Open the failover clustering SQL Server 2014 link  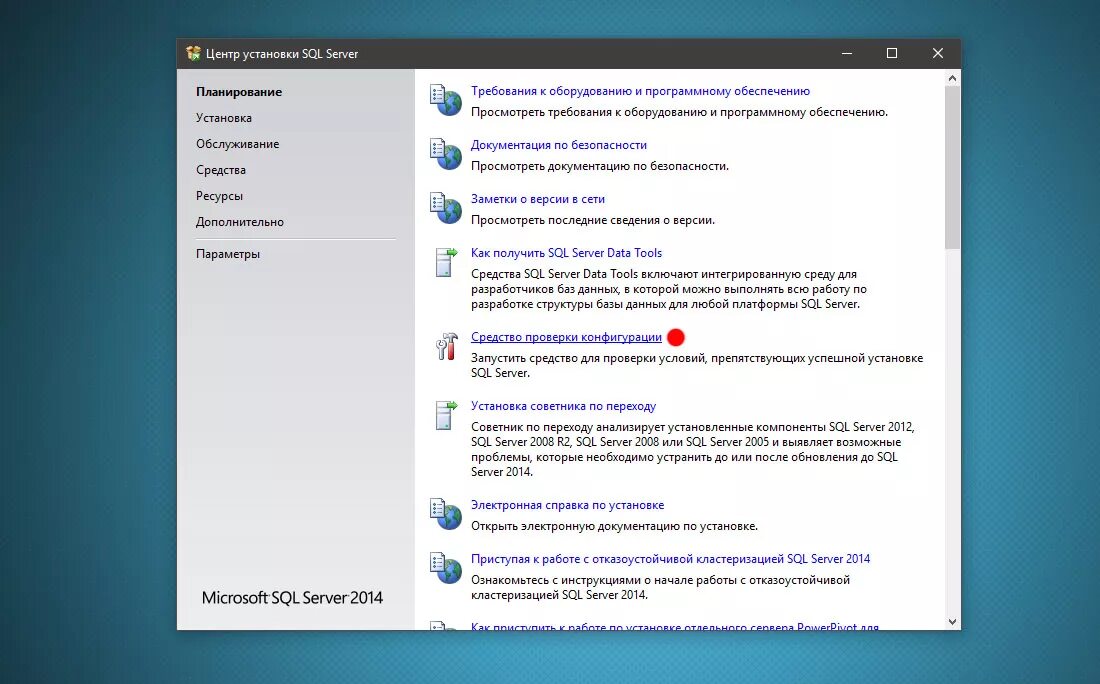click(670, 559)
